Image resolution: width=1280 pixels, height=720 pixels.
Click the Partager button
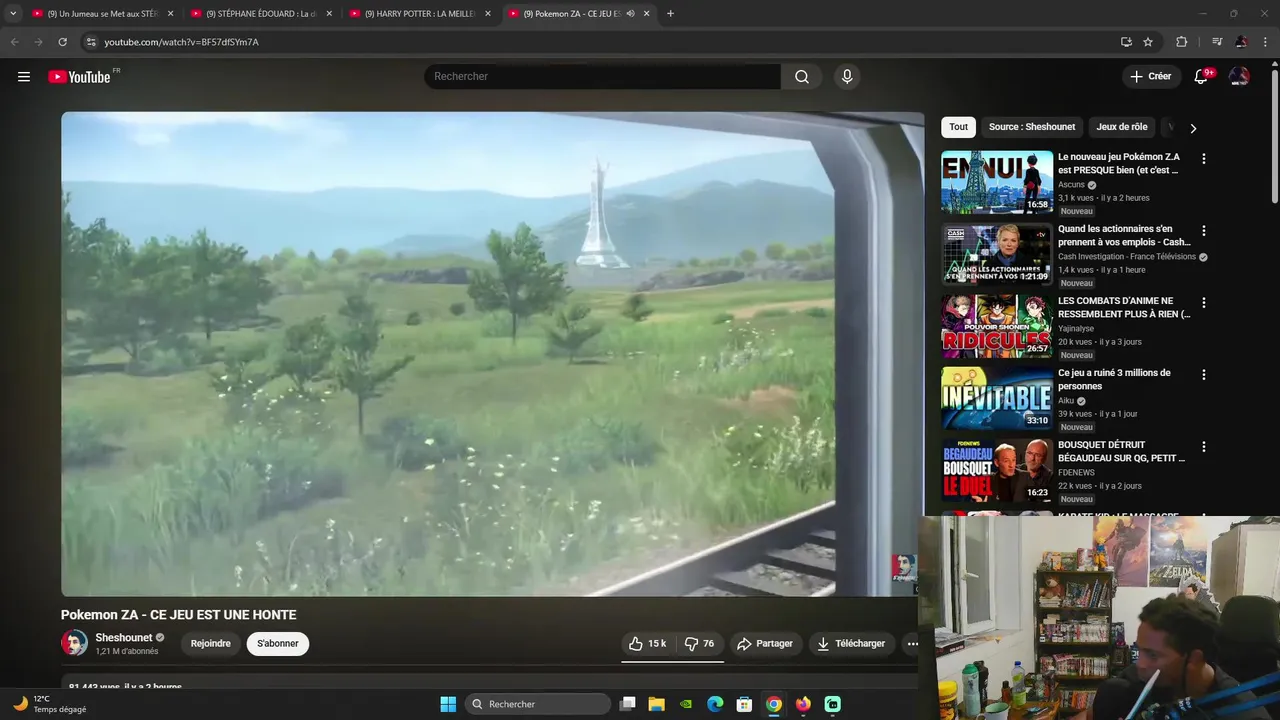tap(765, 644)
